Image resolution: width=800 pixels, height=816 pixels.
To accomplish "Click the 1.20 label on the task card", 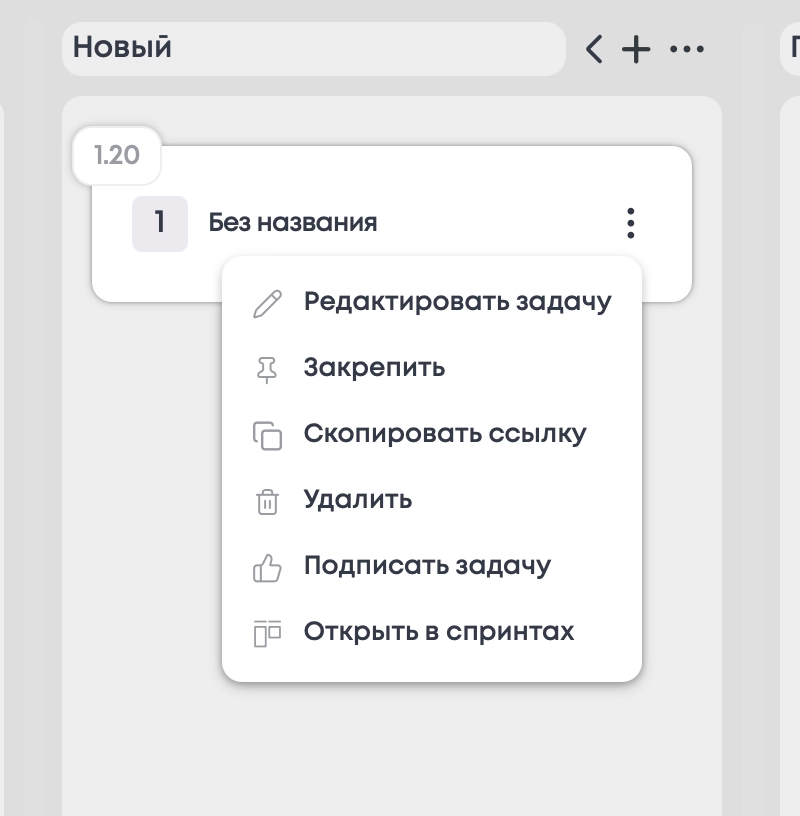I will coord(117,156).
